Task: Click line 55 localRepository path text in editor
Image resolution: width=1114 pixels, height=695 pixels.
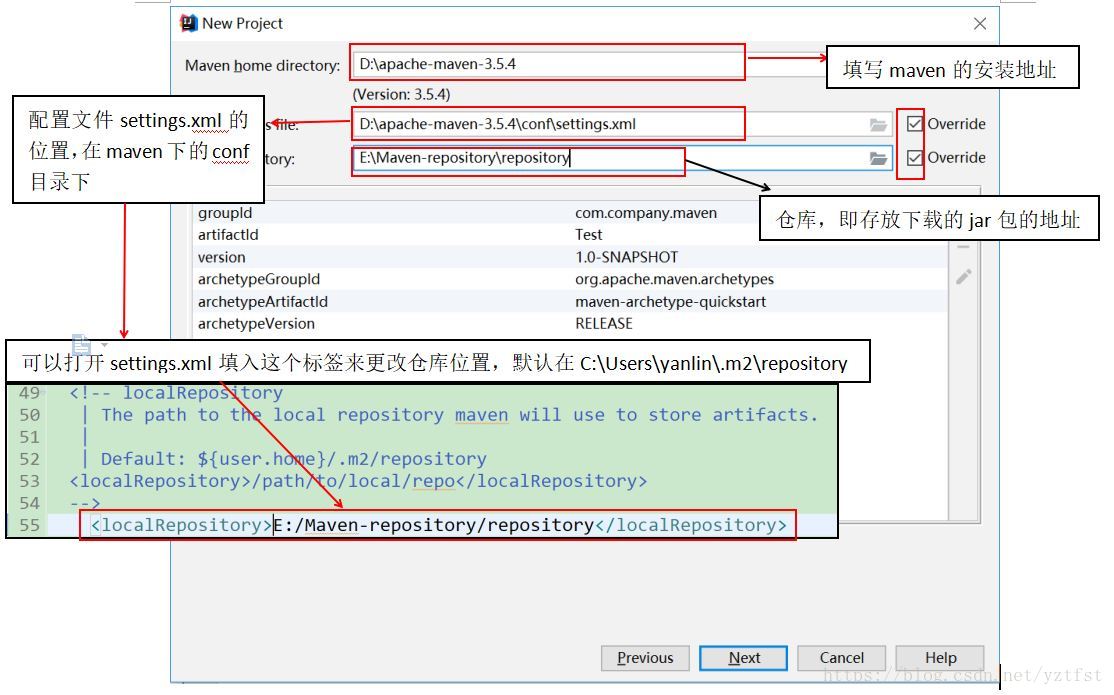Action: point(435,525)
